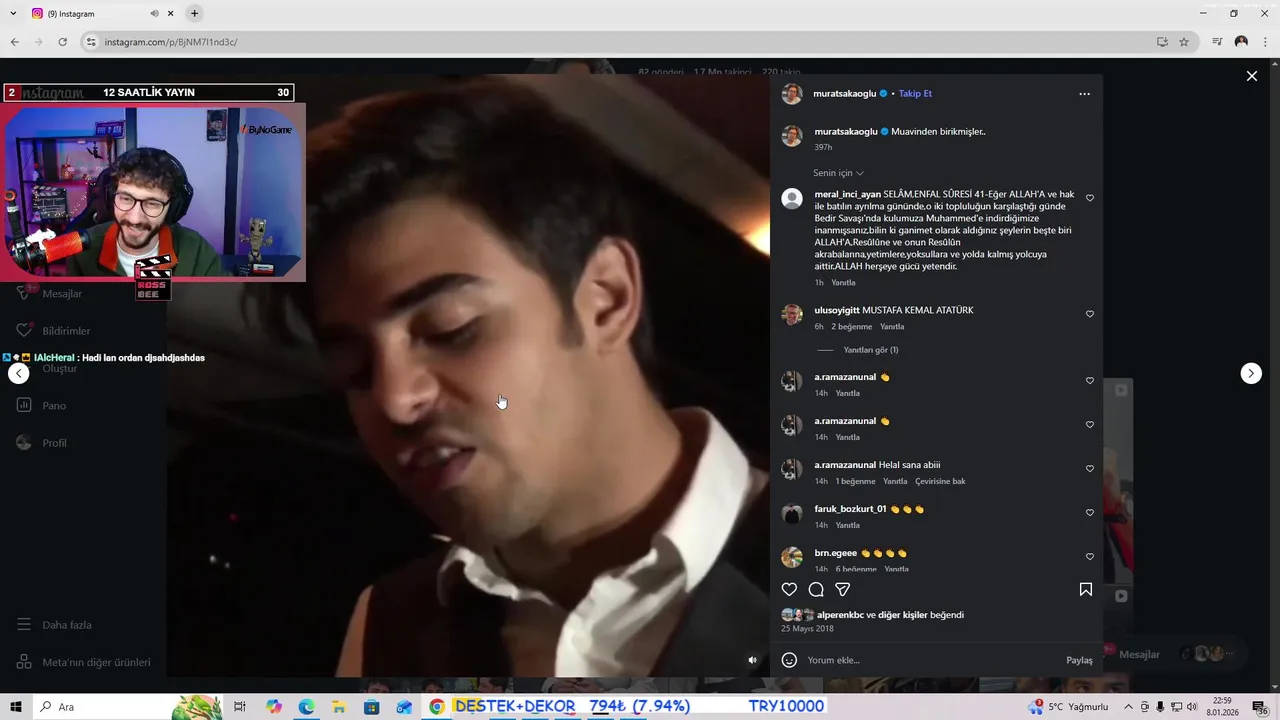Reload the page in Chrome
Viewport: 1280px width, 720px height.
pos(62,42)
